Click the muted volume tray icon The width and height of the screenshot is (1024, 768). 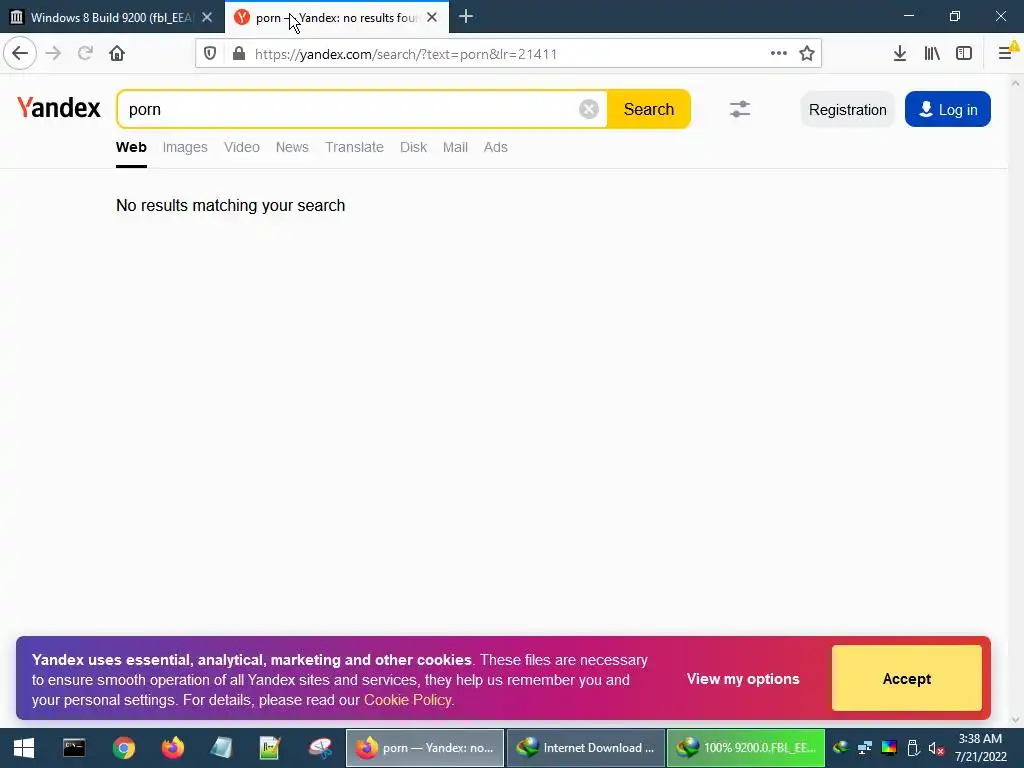936,748
